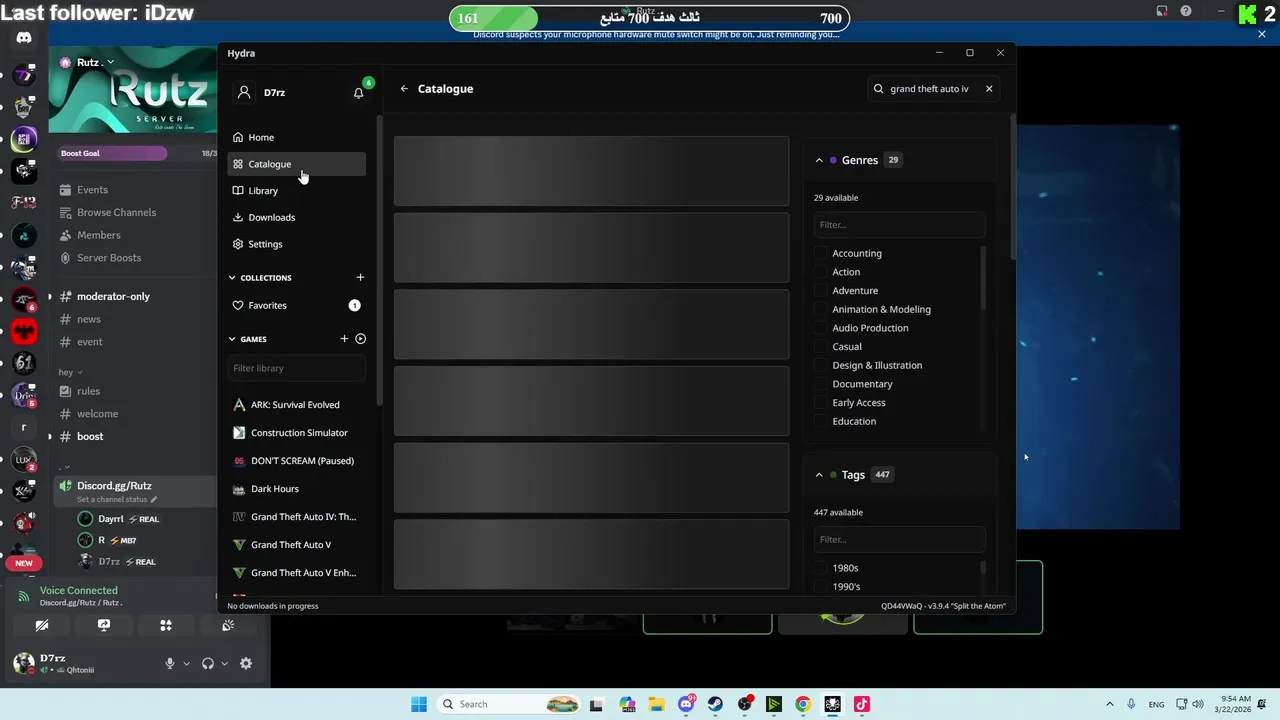Show hidden icons in system tray
Image resolution: width=1280 pixels, height=720 pixels.
[x=1109, y=704]
